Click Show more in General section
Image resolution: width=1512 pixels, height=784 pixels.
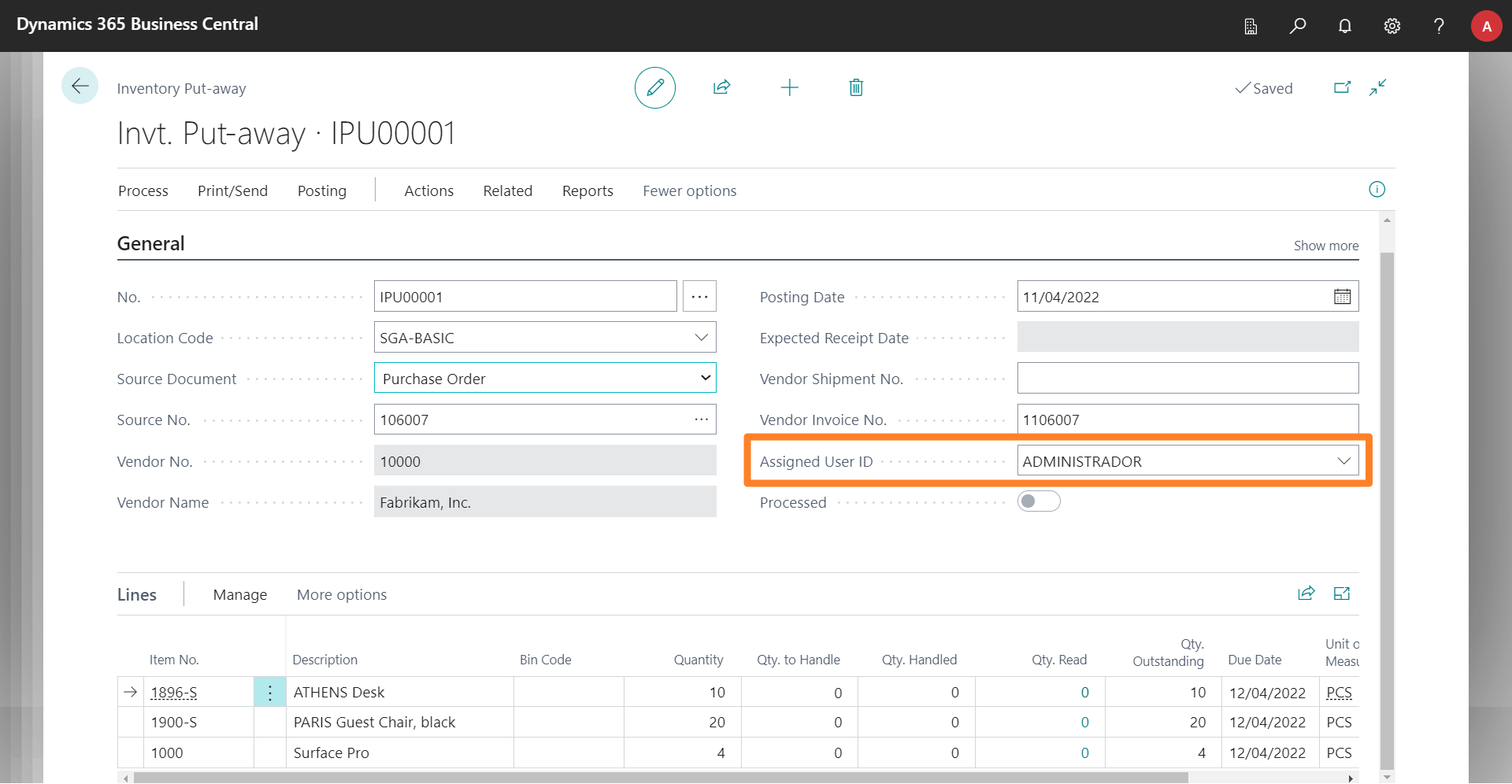click(1326, 246)
